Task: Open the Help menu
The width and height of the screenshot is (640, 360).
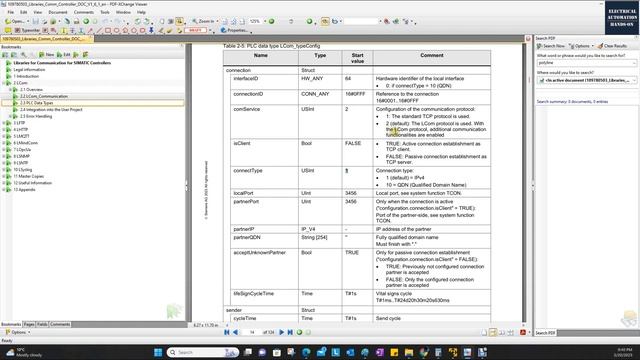Action: (141, 12)
